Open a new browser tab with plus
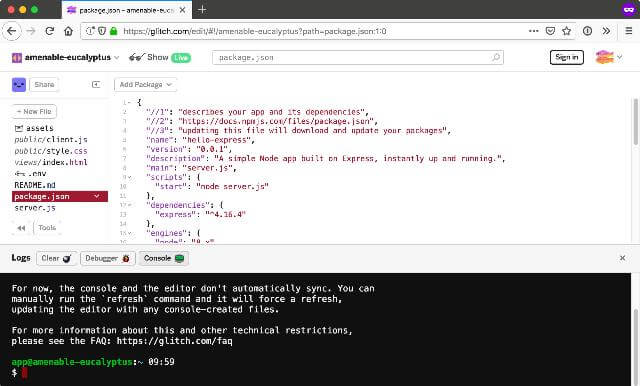The height and width of the screenshot is (386, 640). (x=202, y=9)
